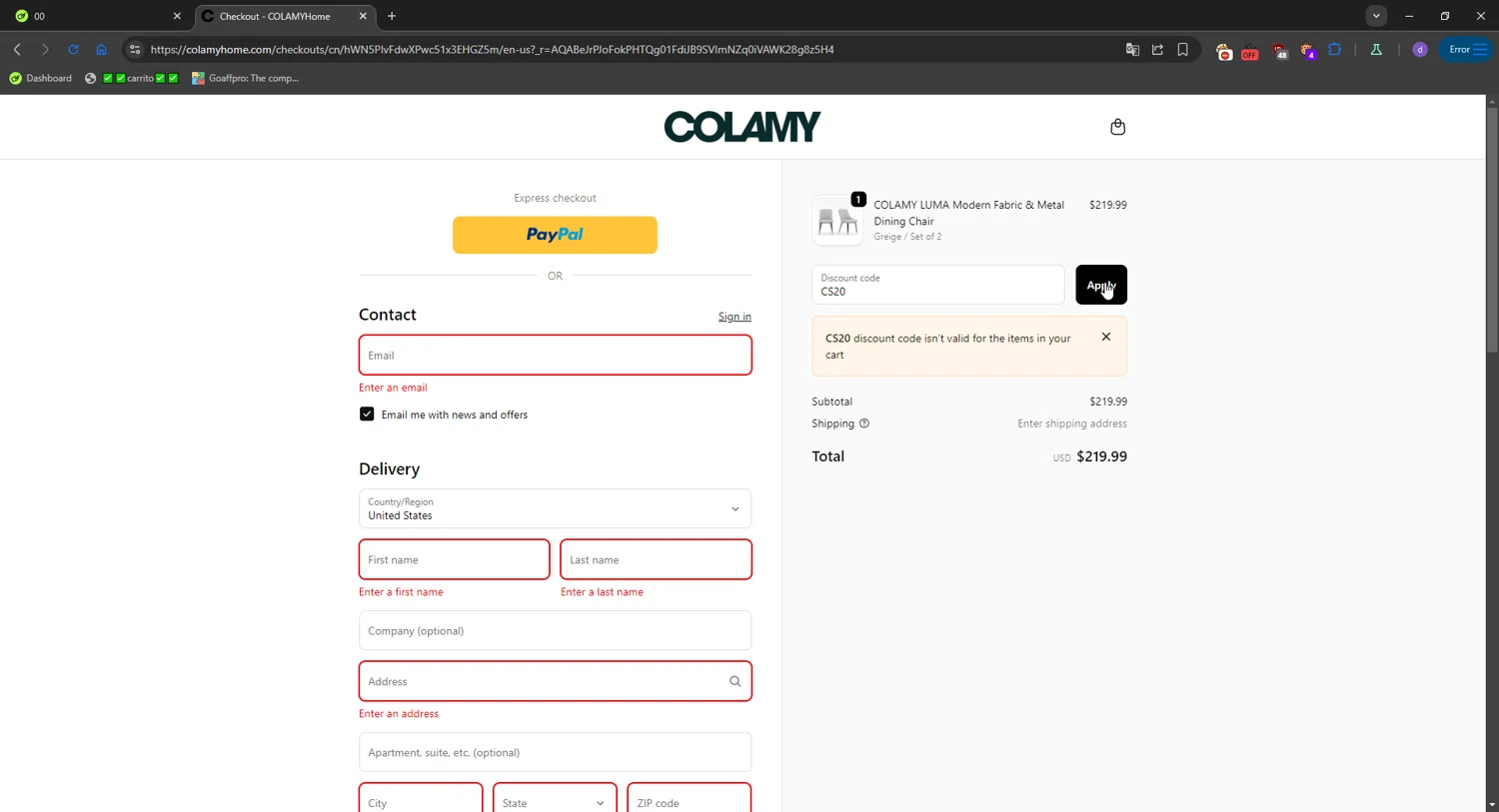The width and height of the screenshot is (1499, 812).
Task: Open the browser home button
Action: [x=101, y=49]
